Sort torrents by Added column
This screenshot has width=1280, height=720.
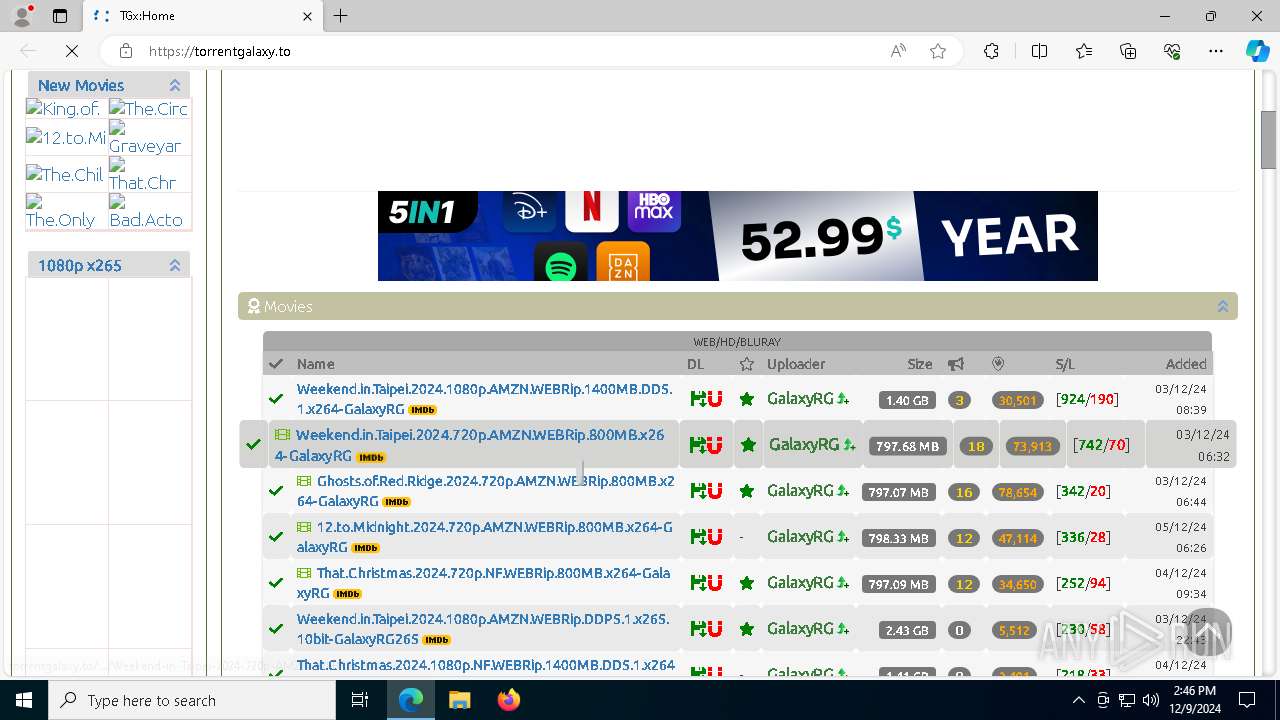[x=1186, y=364]
